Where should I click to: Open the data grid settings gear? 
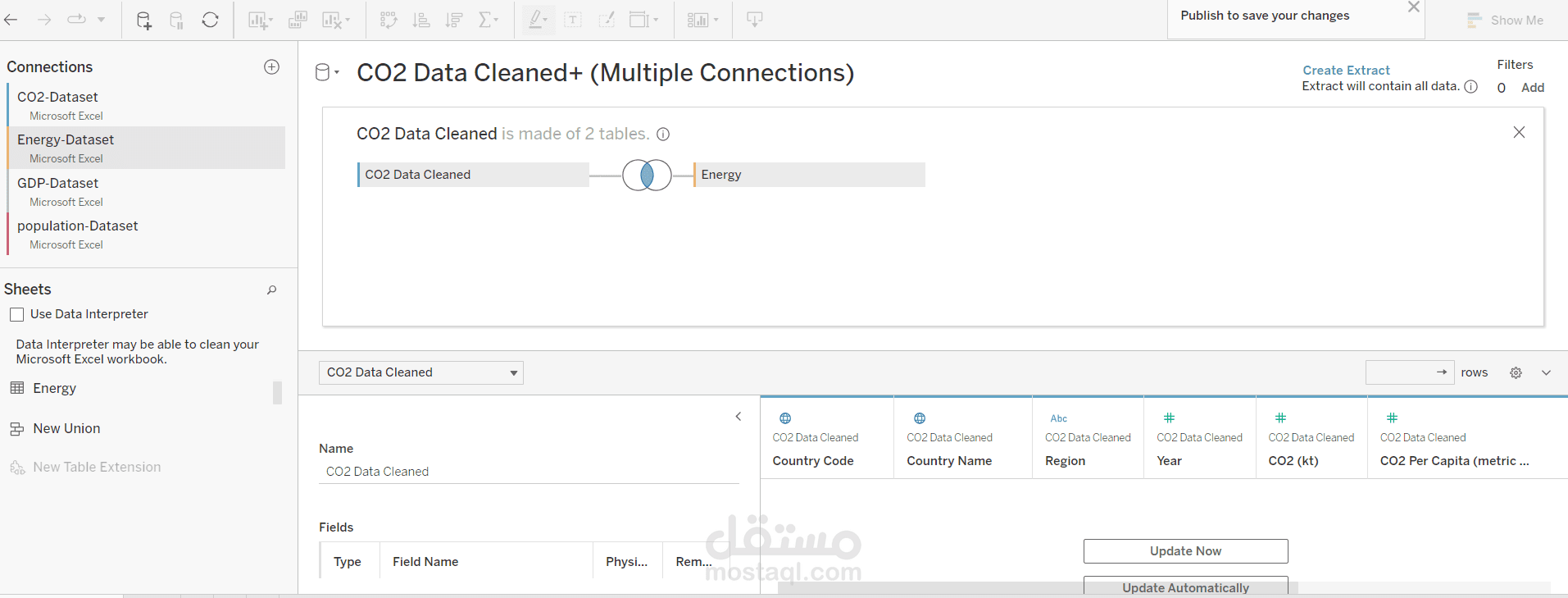1516,372
